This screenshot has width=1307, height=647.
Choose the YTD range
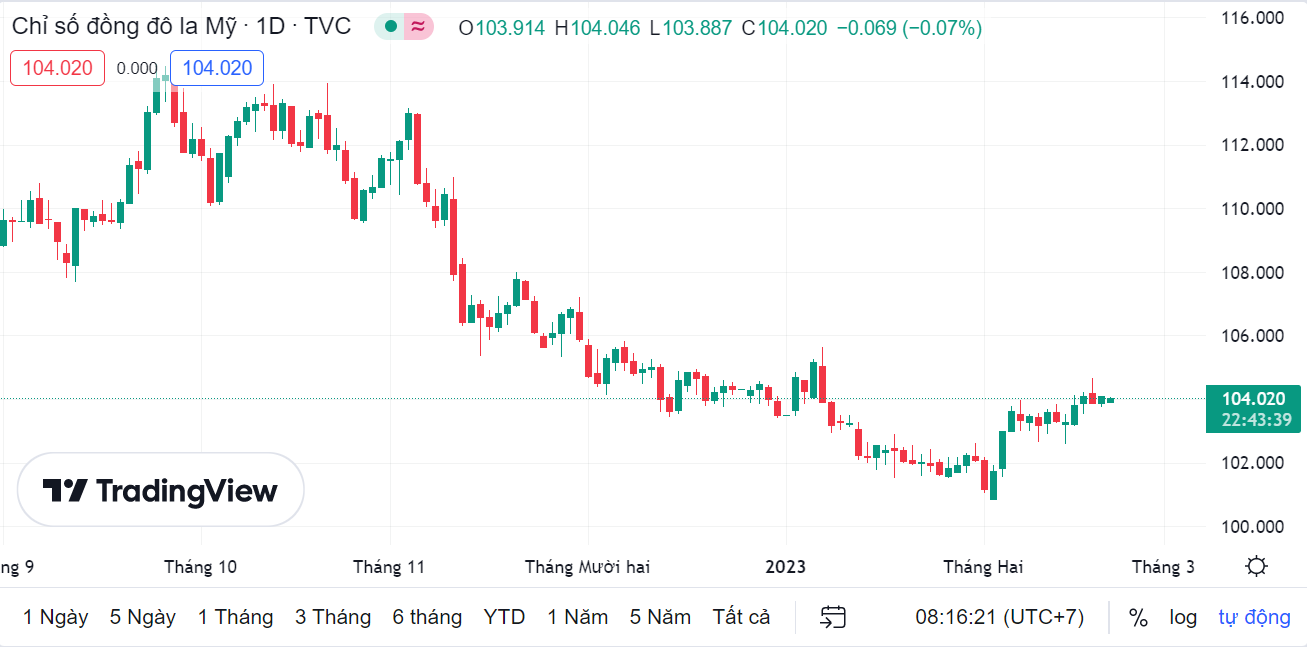tap(504, 617)
